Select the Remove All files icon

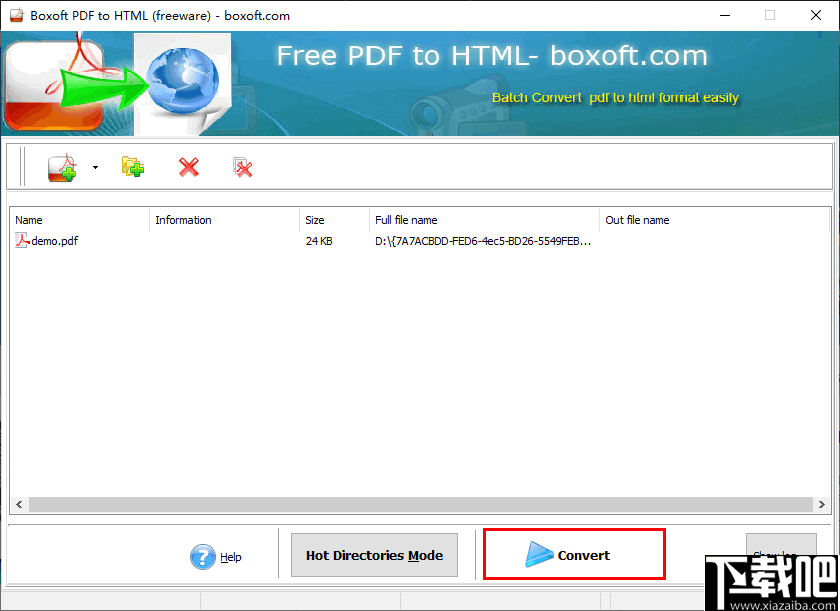pyautogui.click(x=243, y=167)
